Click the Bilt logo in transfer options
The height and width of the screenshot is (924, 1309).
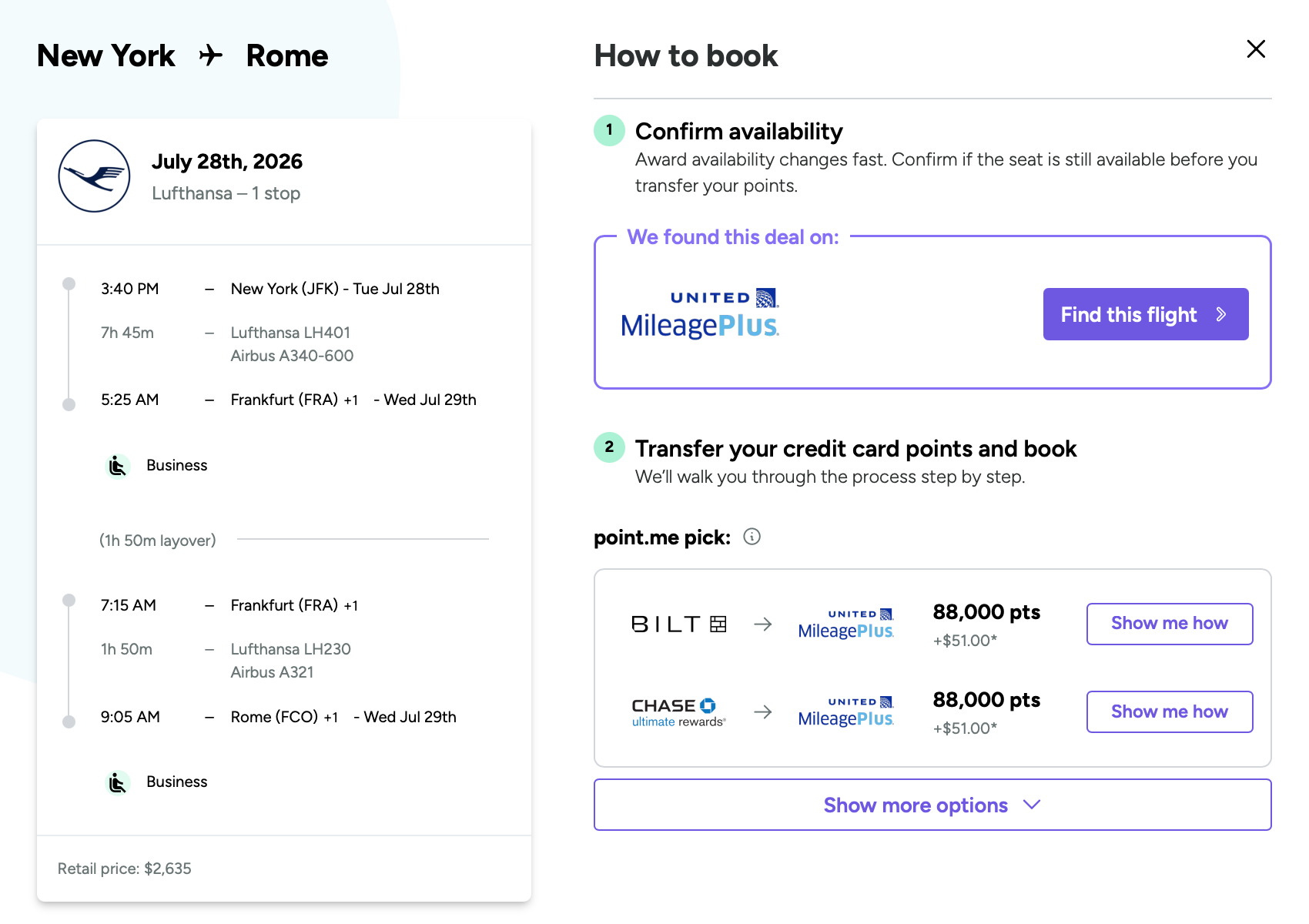pyautogui.click(x=678, y=624)
